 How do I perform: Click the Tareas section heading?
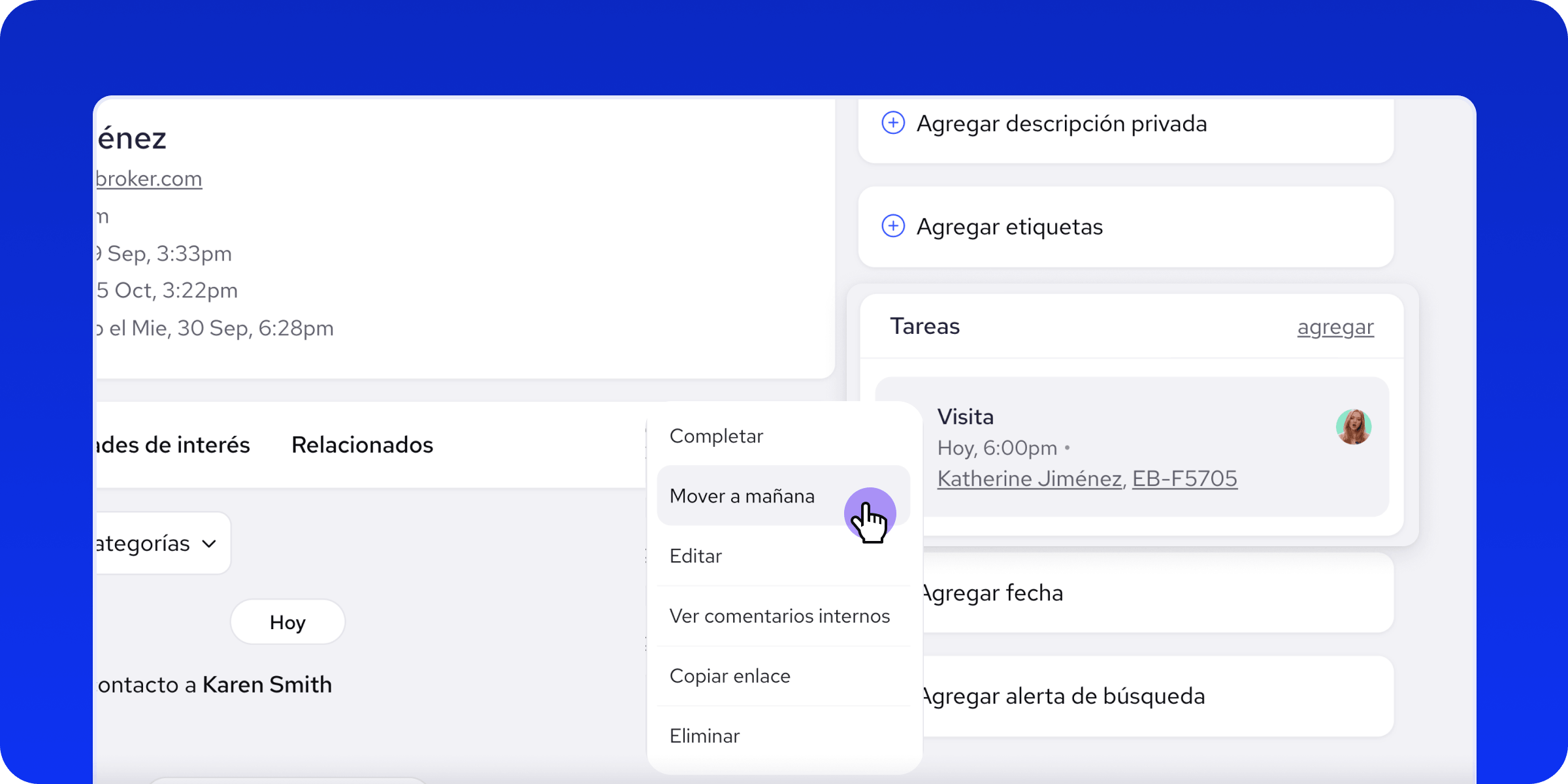925,326
